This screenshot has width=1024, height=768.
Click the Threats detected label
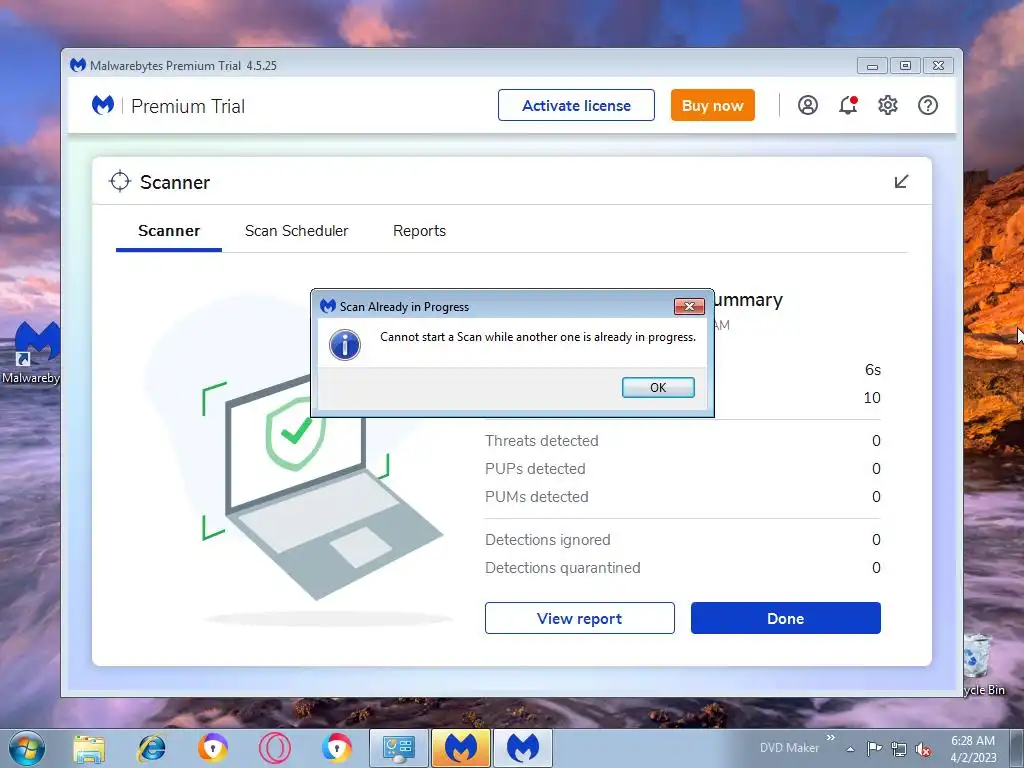point(541,441)
